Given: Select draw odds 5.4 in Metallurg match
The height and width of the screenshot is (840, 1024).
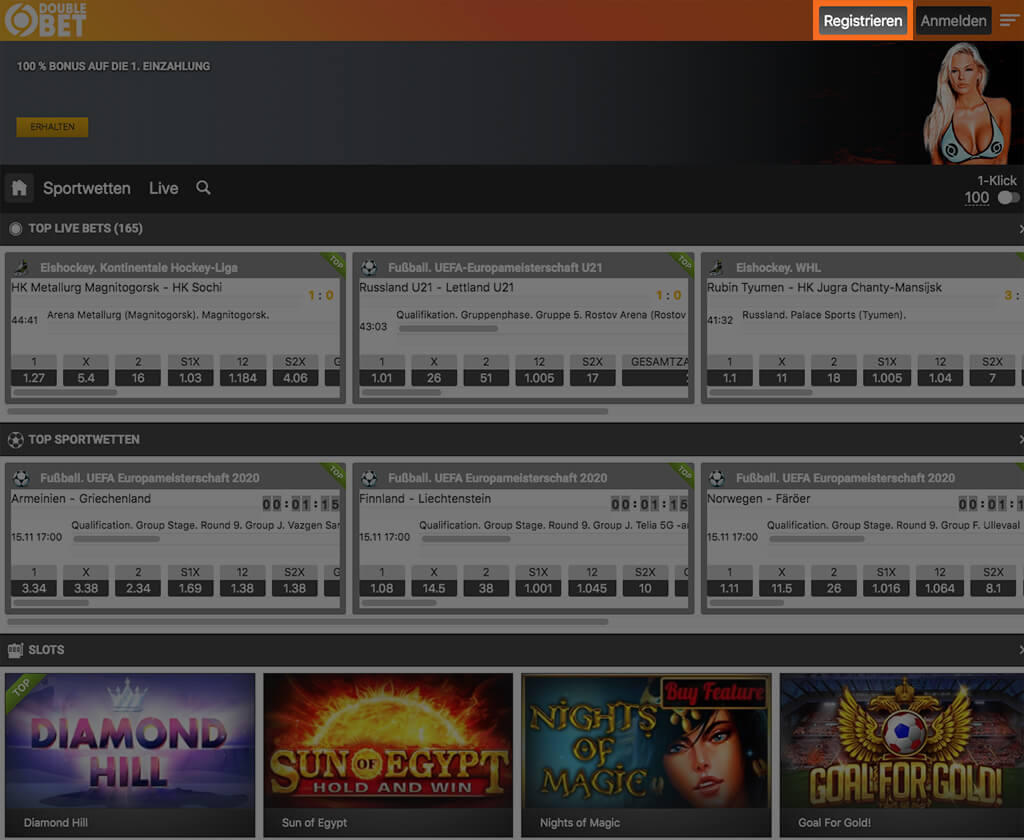Looking at the screenshot, I should coord(86,378).
